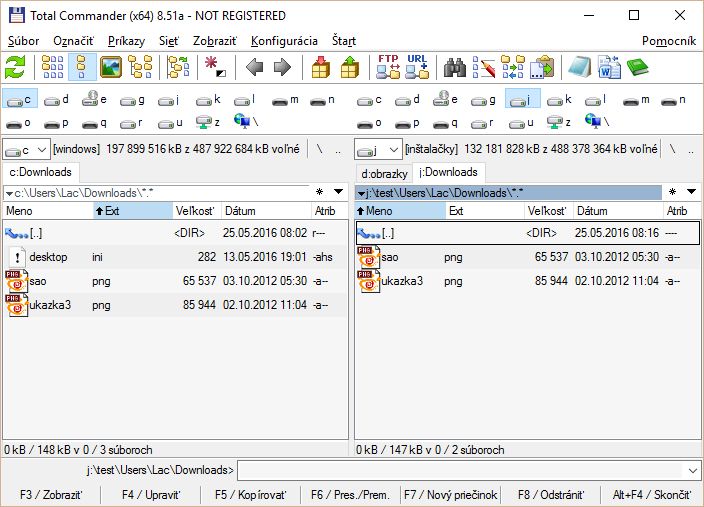The image size is (704, 507).
Task: Open left panel favorites asterisk button
Action: coord(320,192)
